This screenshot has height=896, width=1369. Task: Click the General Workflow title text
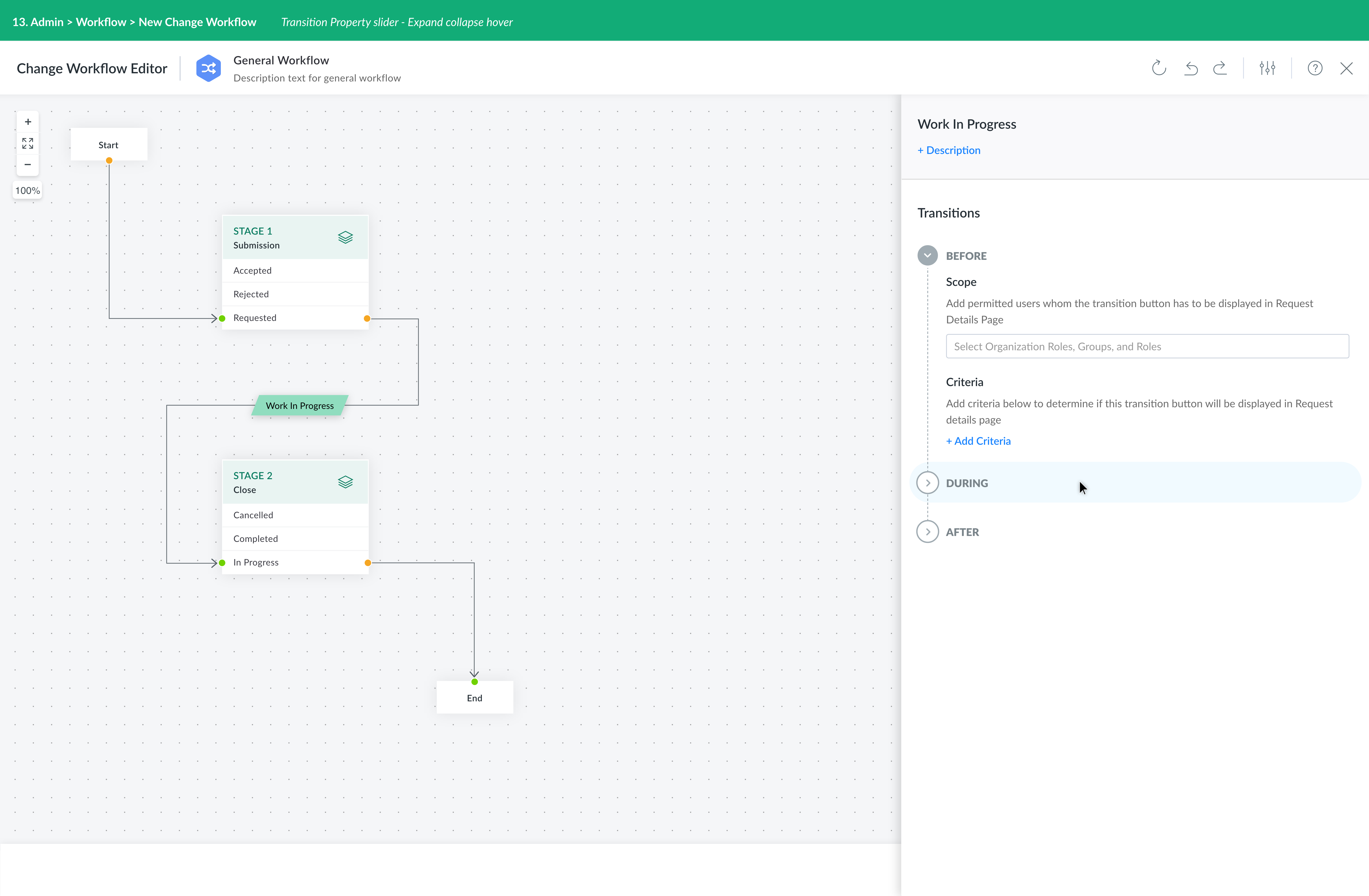281,60
